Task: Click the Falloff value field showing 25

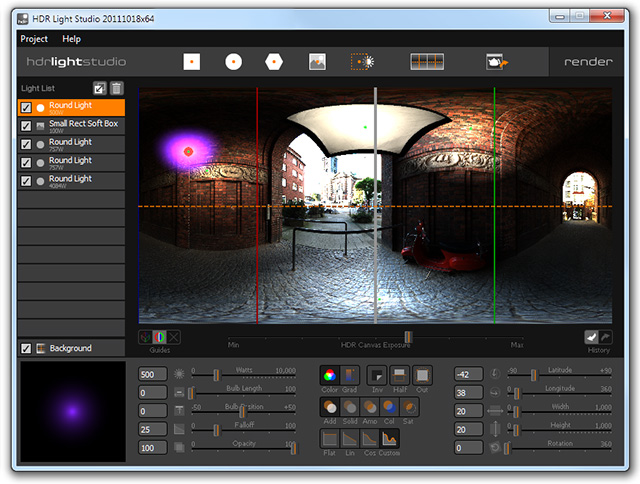Action: (x=152, y=429)
